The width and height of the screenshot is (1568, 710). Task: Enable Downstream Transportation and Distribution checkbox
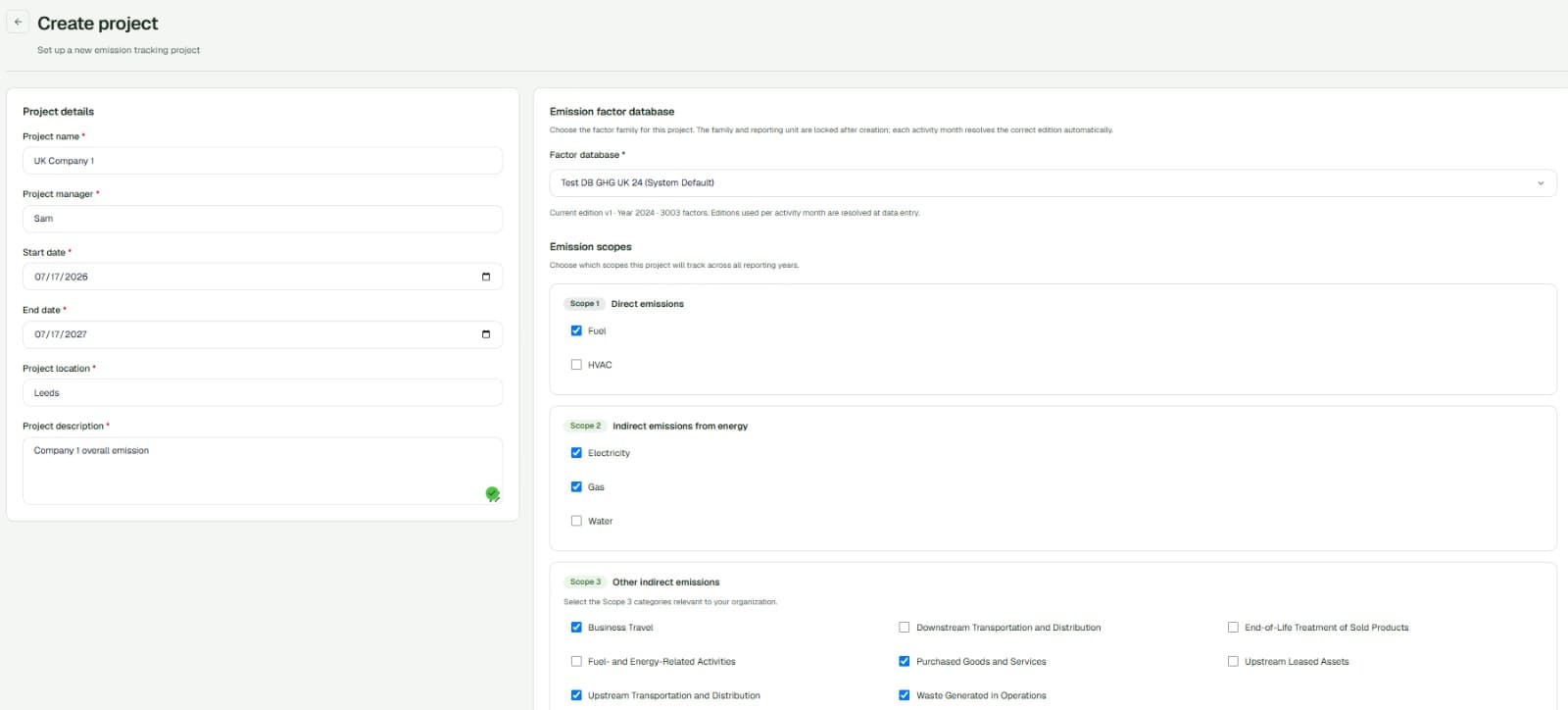point(905,628)
